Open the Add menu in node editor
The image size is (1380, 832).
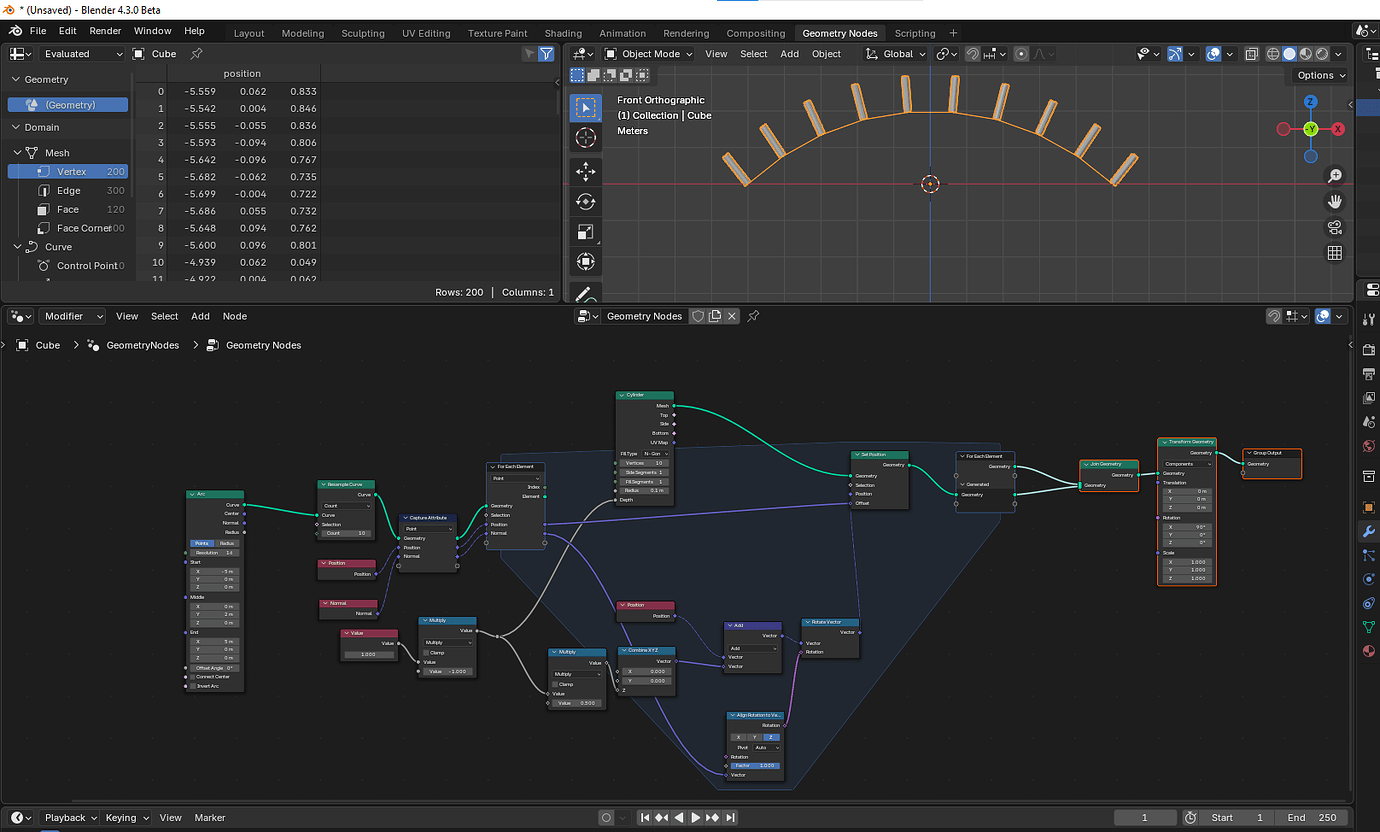pyautogui.click(x=200, y=316)
